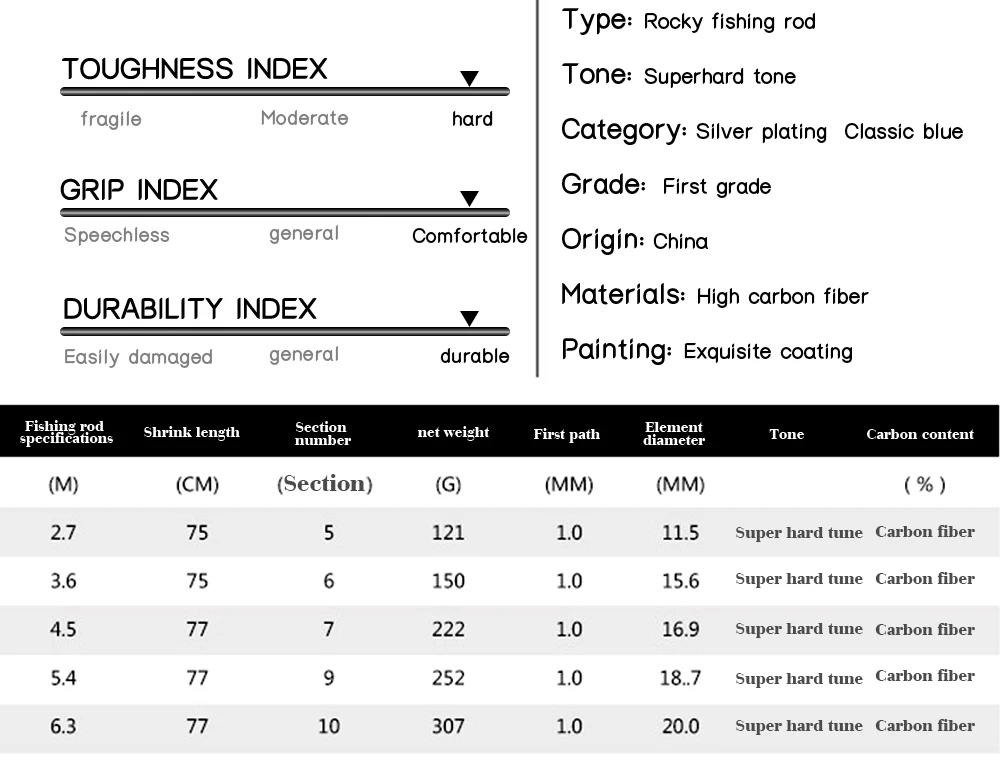Select the 'Section number' column header
Image resolution: width=1000 pixels, height=762 pixels.
coord(322,433)
